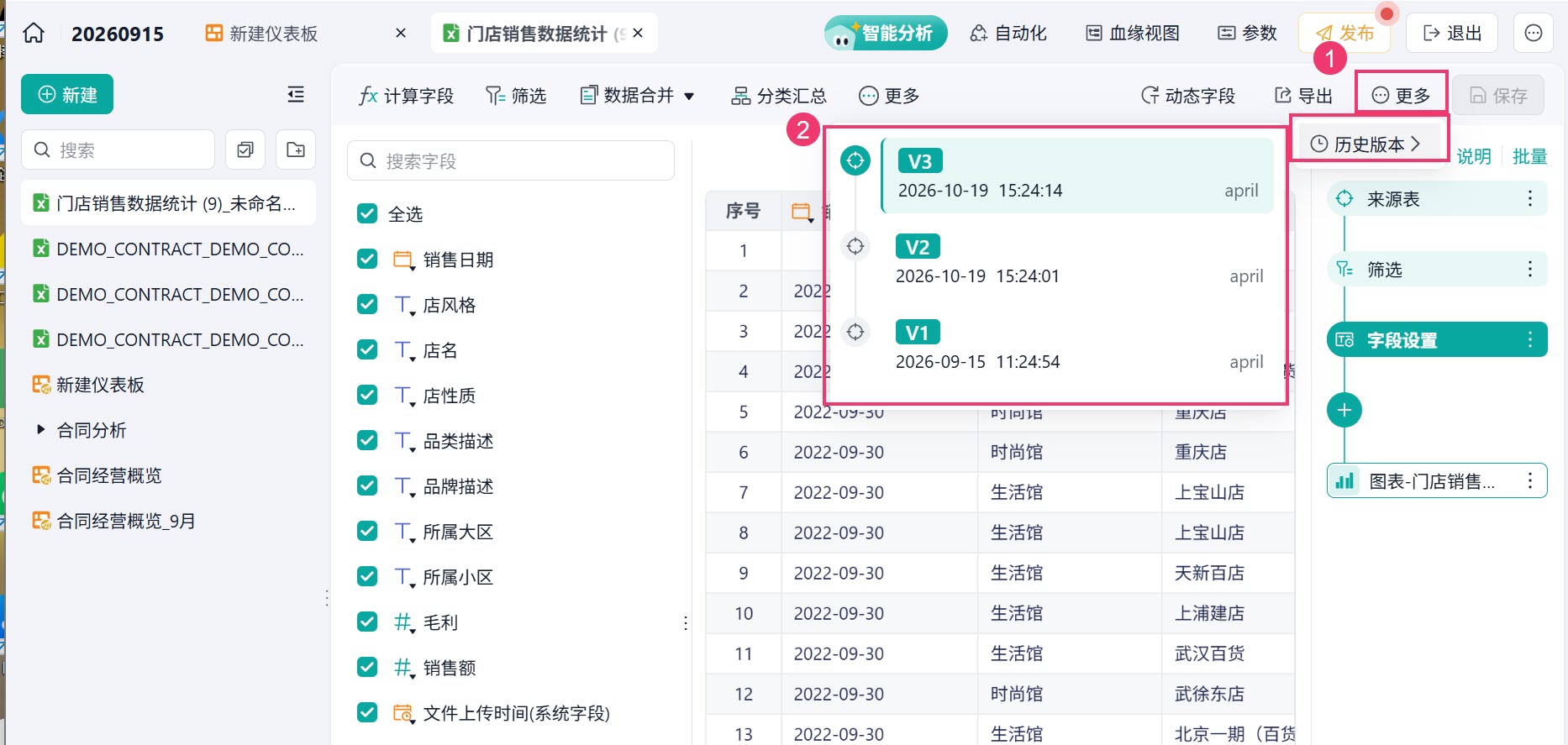Click the restore icon for version V1
The height and width of the screenshot is (745, 1568).
coord(855,332)
